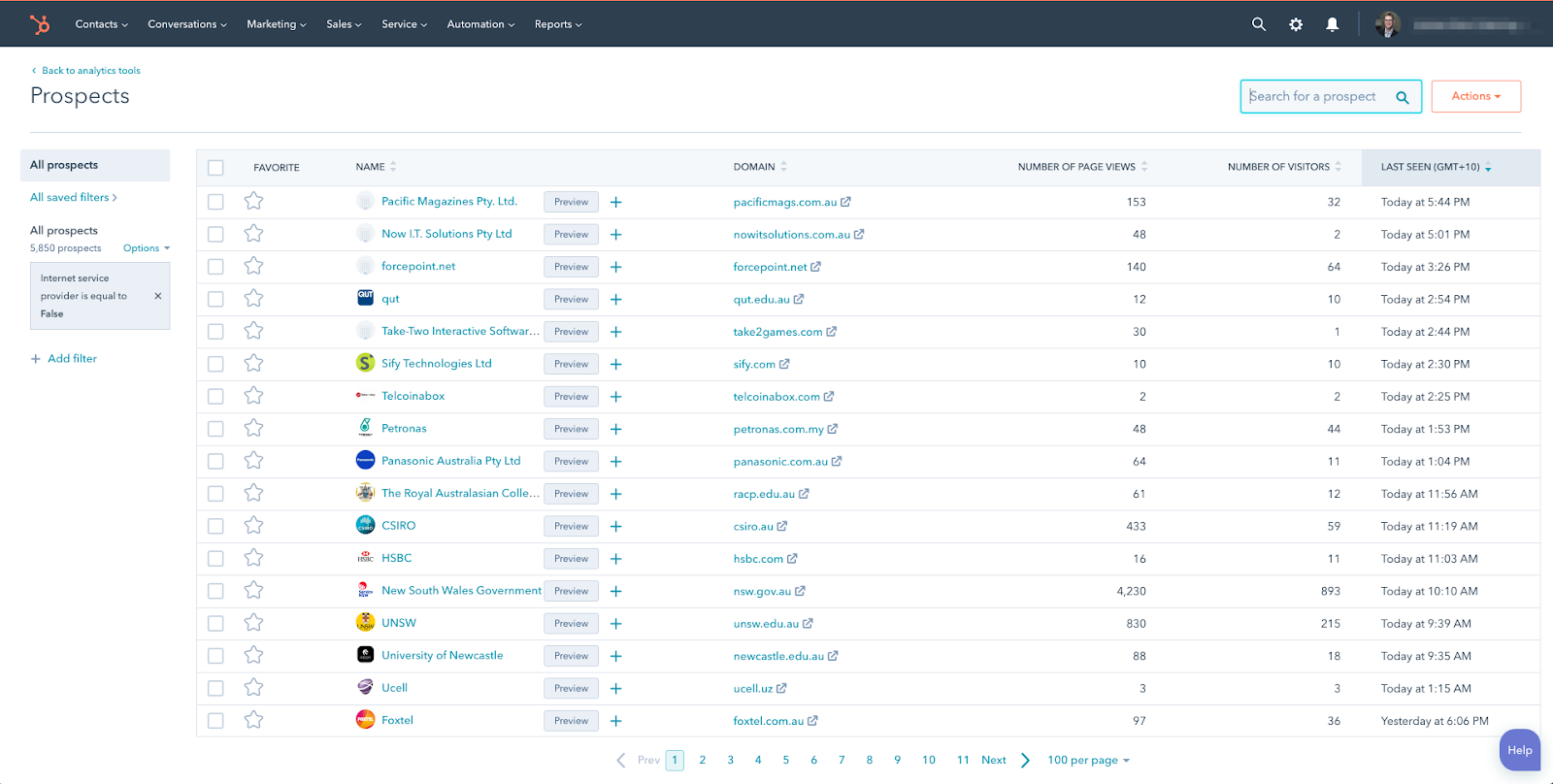The image size is (1553, 784).
Task: Open the Marketing menu
Action: point(276,24)
